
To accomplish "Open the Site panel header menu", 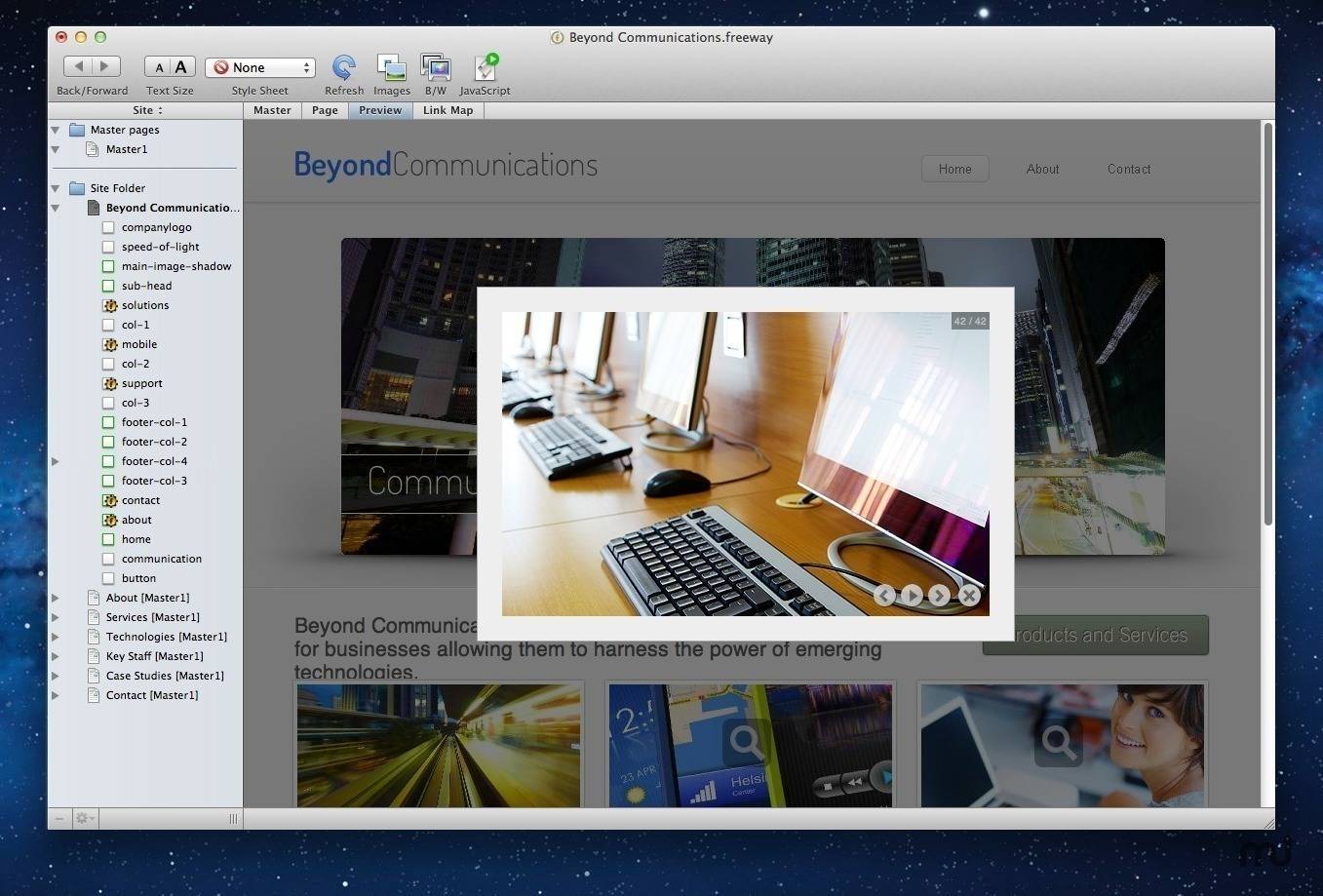I will 146,110.
